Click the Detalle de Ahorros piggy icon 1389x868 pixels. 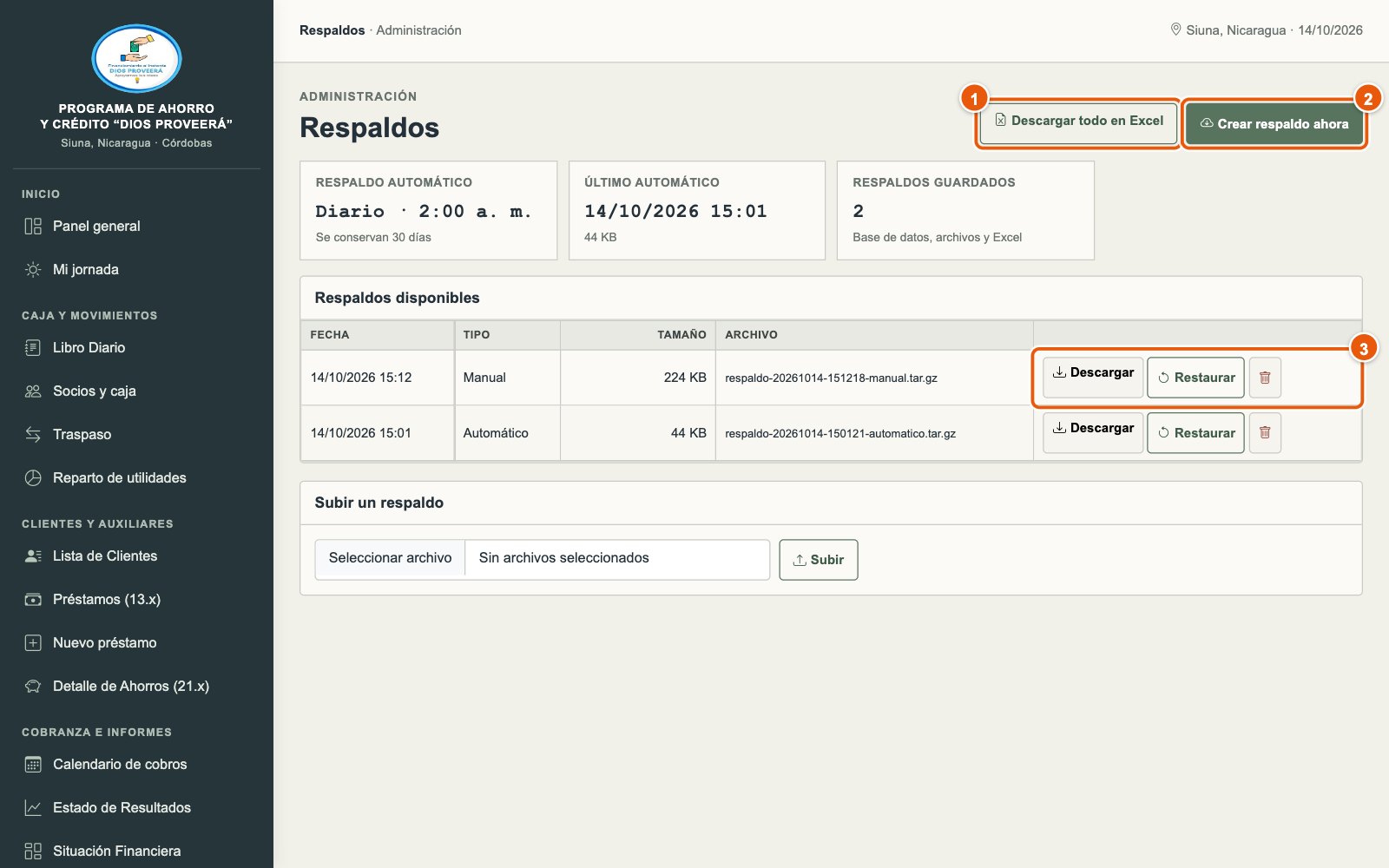point(33,687)
